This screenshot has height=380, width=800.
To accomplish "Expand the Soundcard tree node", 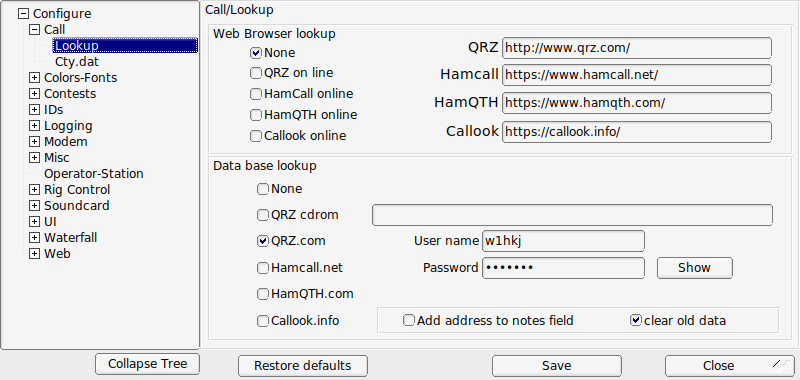I will (x=34, y=206).
